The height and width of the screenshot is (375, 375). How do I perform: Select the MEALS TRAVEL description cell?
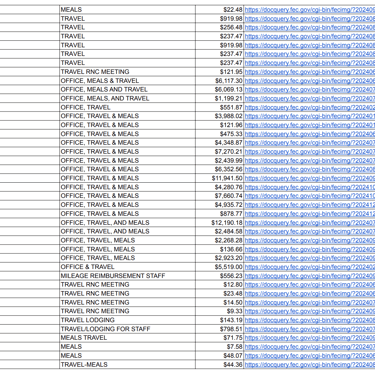[127, 338]
